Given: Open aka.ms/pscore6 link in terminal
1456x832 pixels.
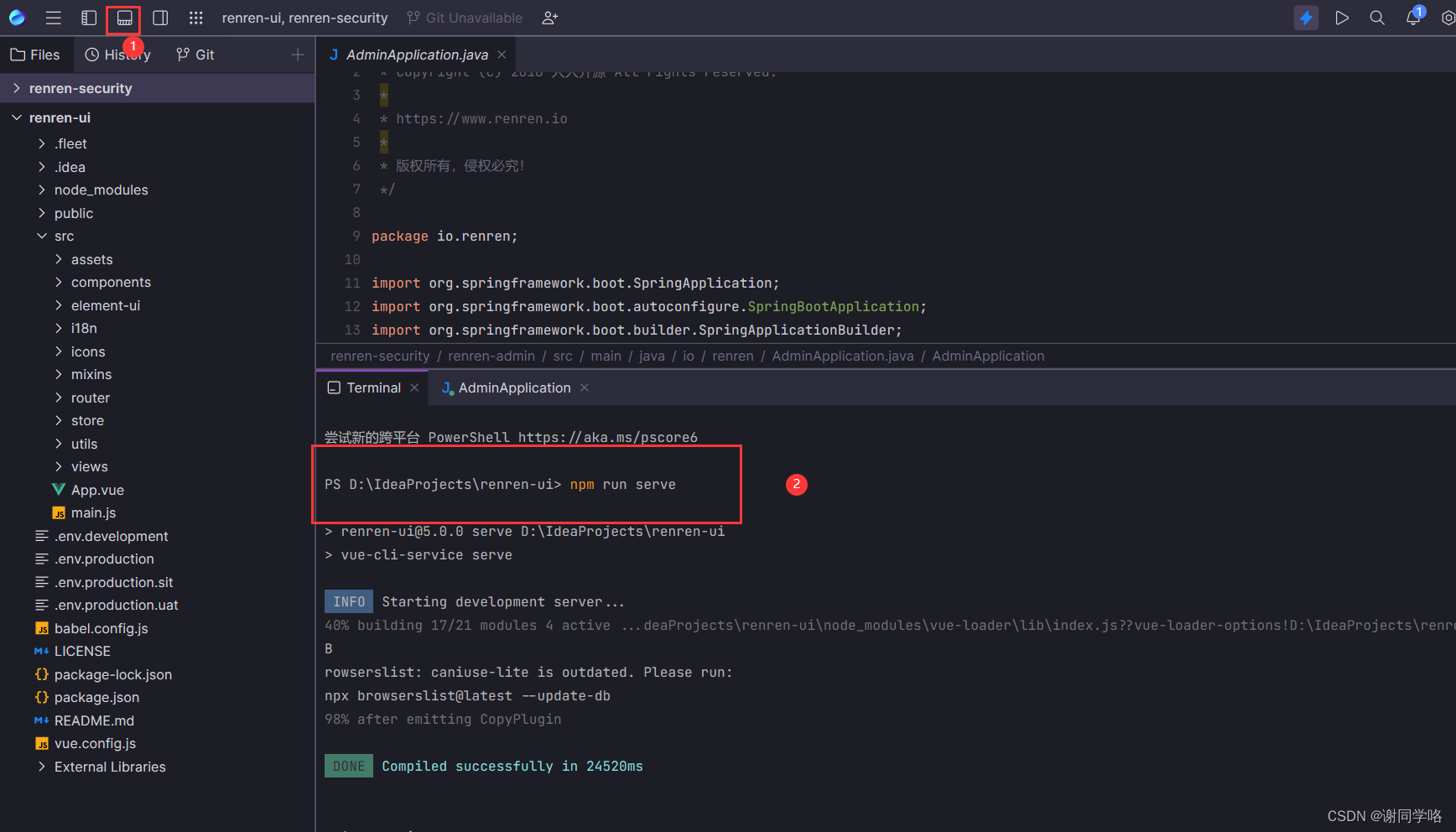Looking at the screenshot, I should click(607, 437).
